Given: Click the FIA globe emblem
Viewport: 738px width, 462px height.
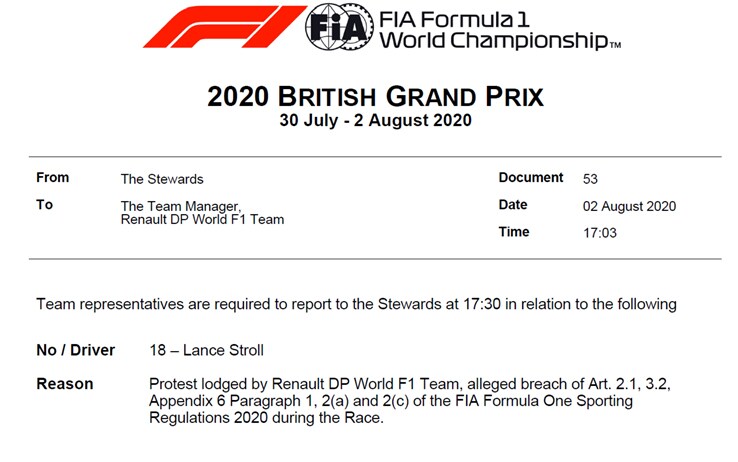Looking at the screenshot, I should point(340,26).
